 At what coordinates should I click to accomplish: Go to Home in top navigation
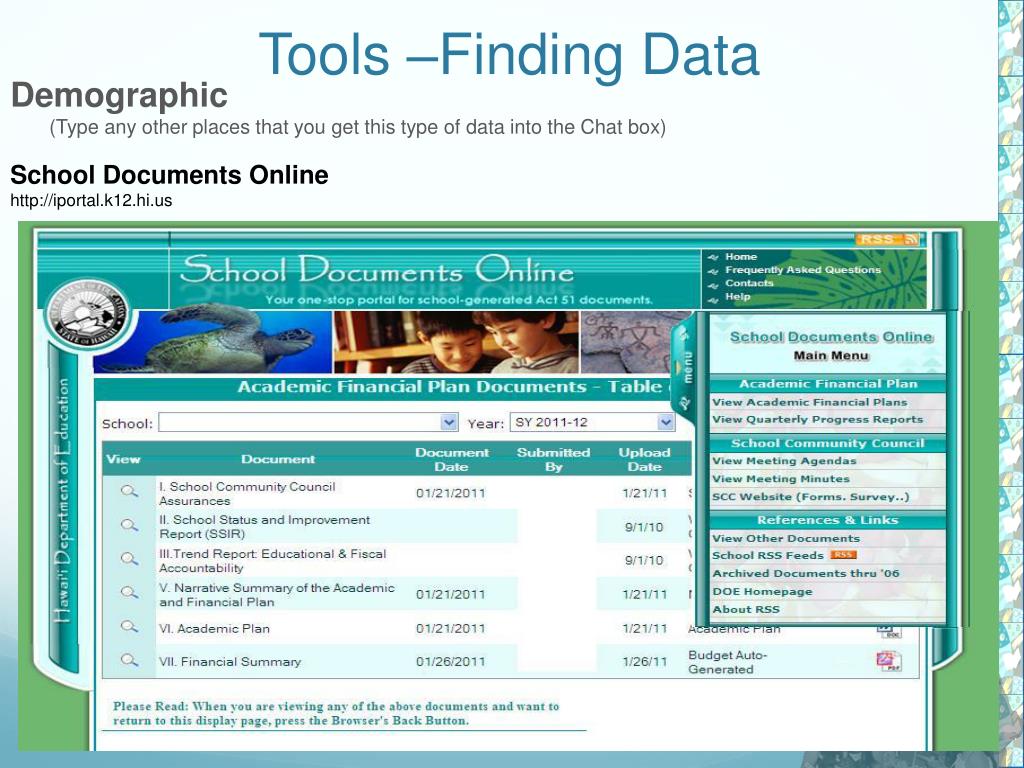741,257
